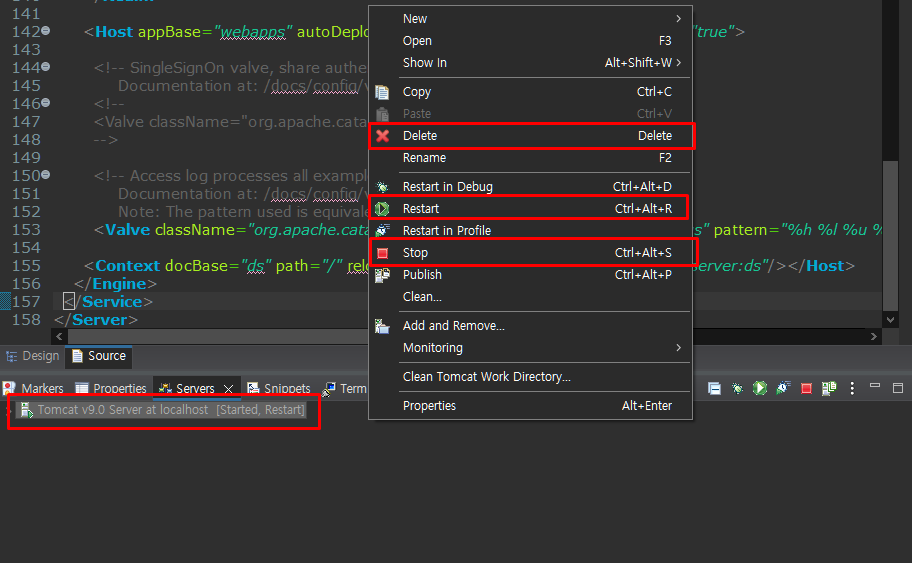Collapse the fold marker at line 142
912x563 pixels.
click(x=45, y=31)
